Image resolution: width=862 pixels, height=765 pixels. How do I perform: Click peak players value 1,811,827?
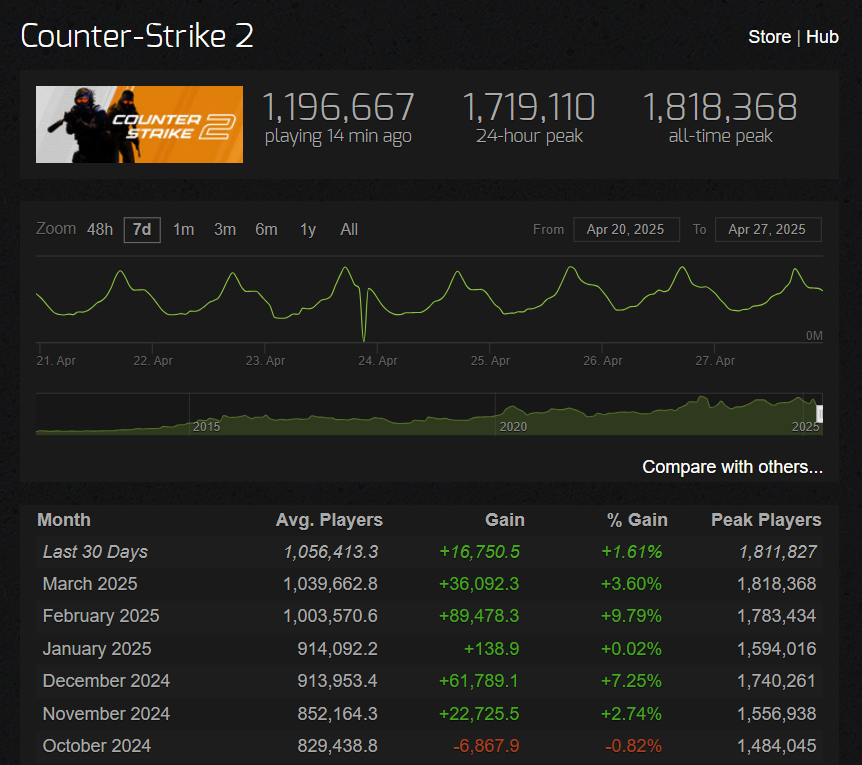point(778,552)
